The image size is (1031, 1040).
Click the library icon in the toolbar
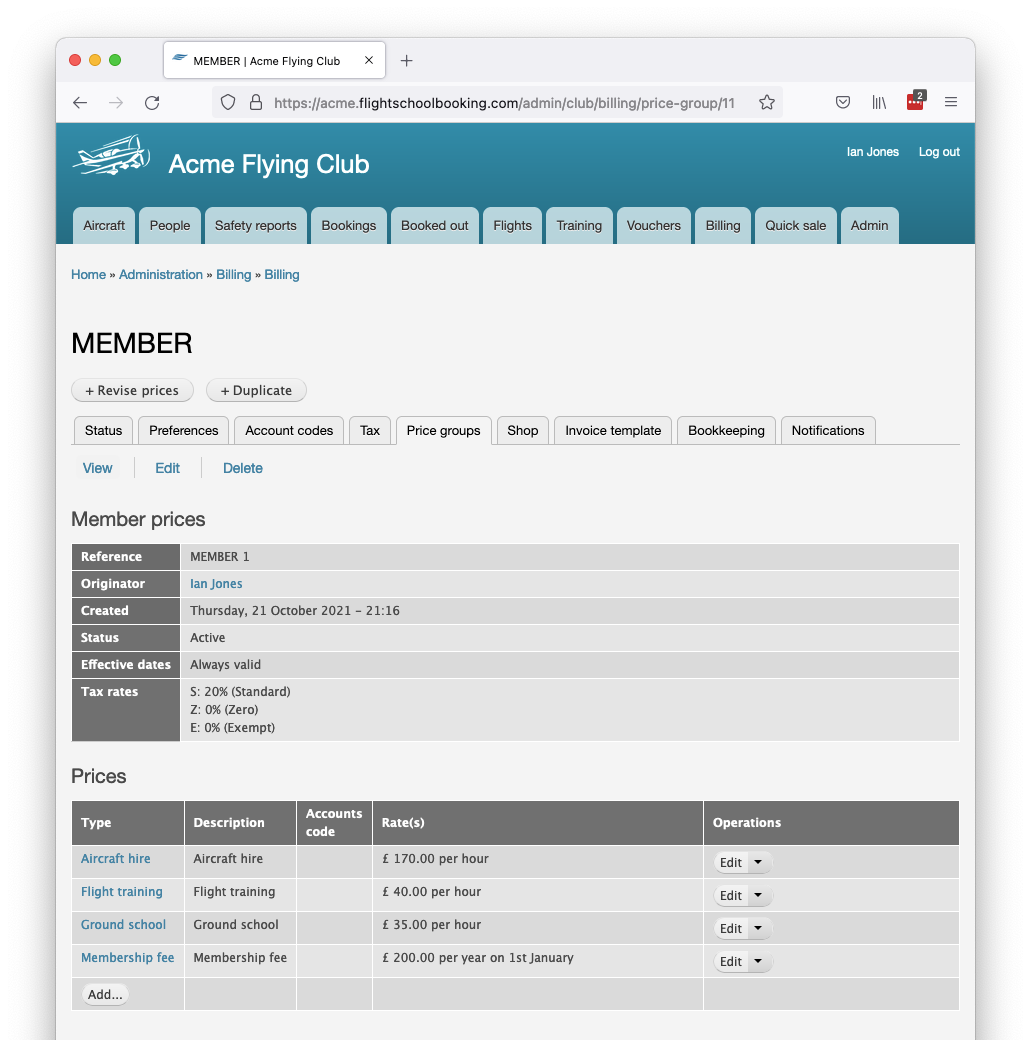click(x=879, y=102)
